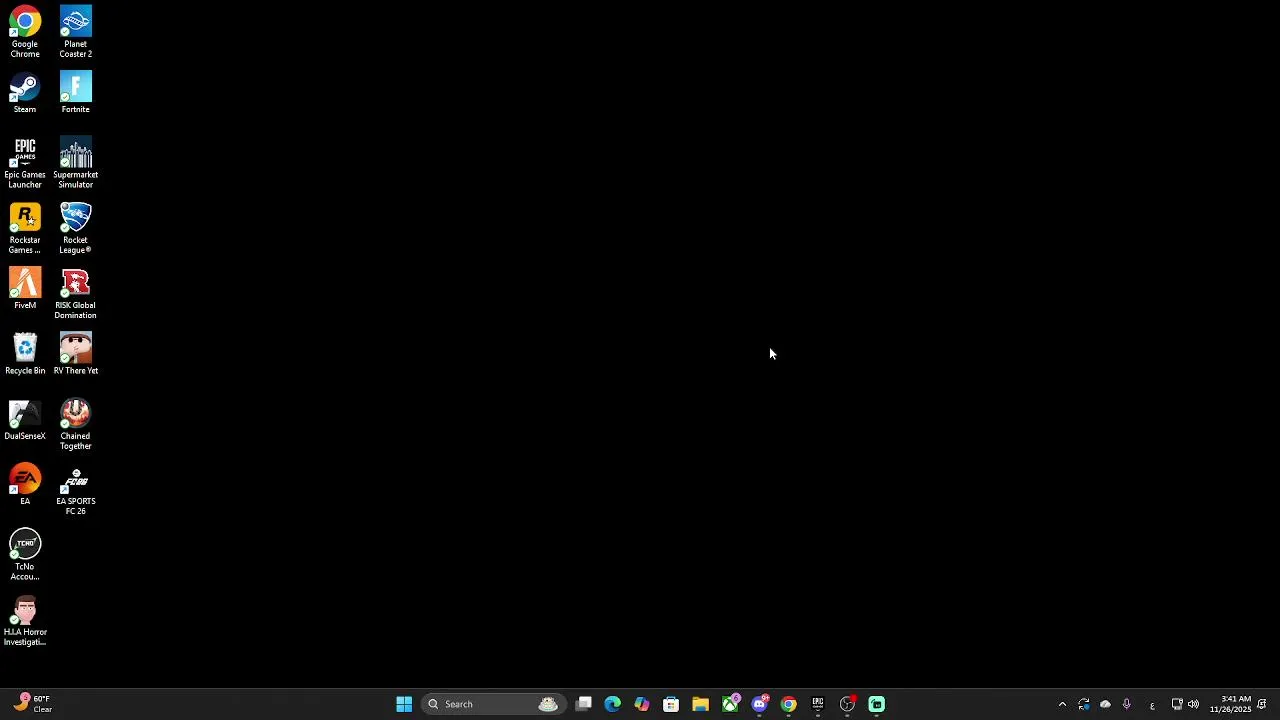The height and width of the screenshot is (720, 1280).
Task: Open network settings from the tray icon
Action: (x=1177, y=704)
